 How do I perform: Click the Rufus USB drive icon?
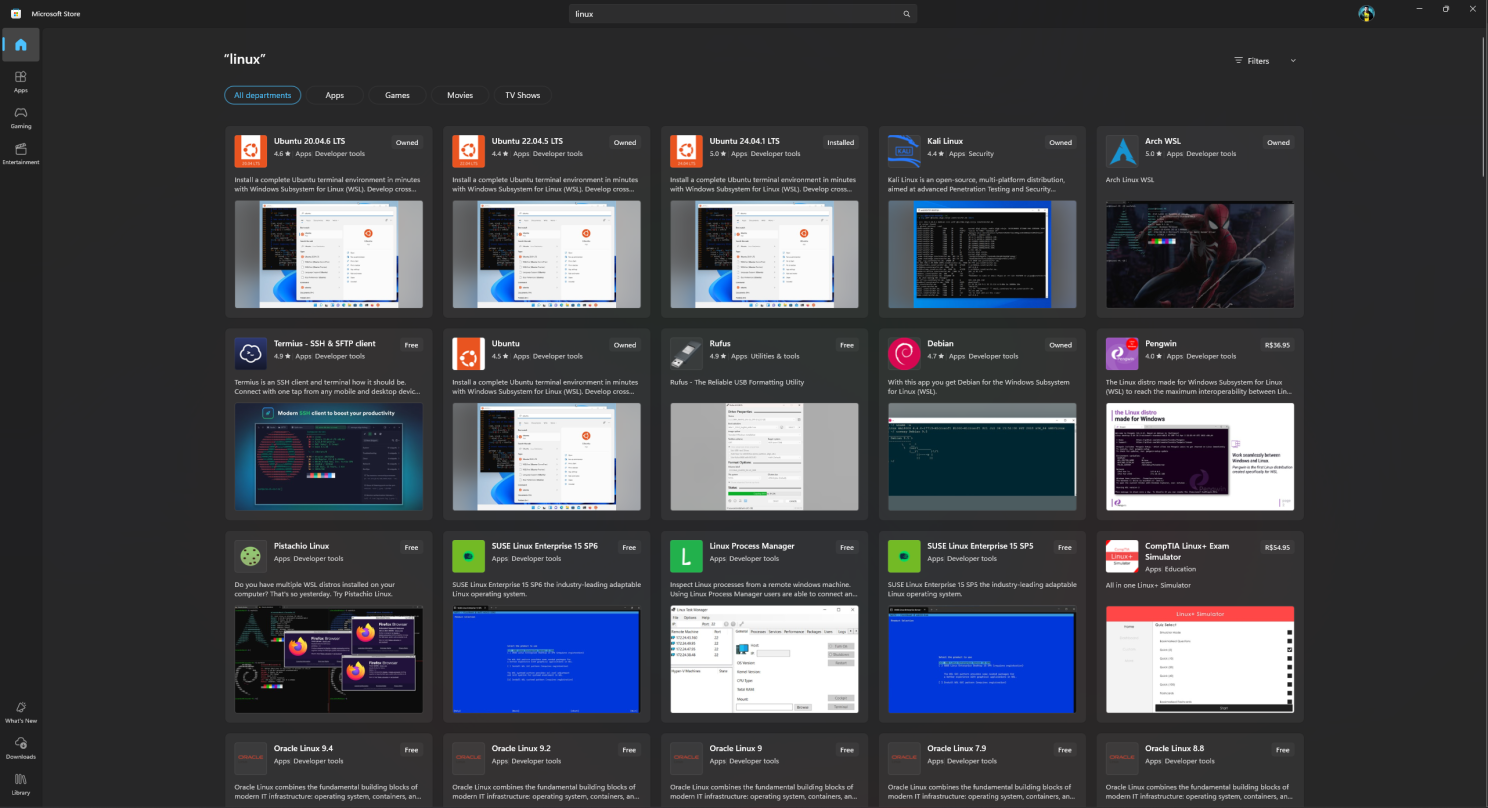686,353
